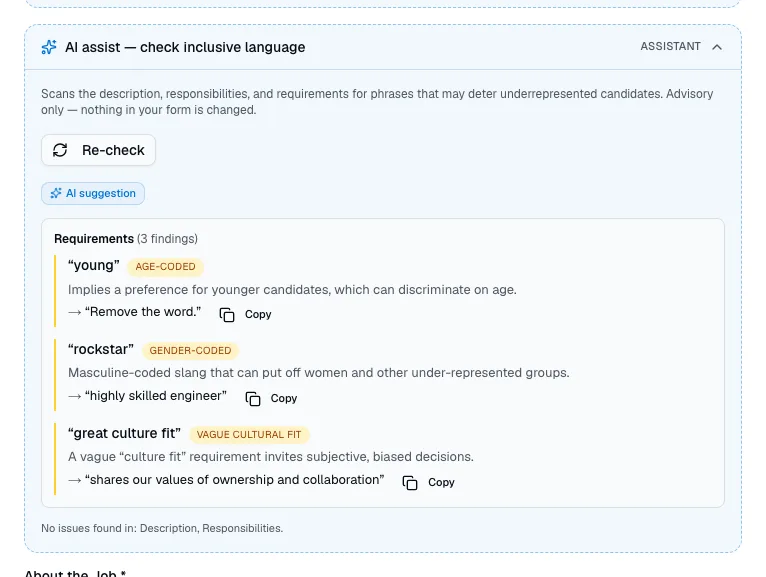Click the sparkle icon in AI suggestion badge
The width and height of the screenshot is (766, 577).
coord(56,193)
